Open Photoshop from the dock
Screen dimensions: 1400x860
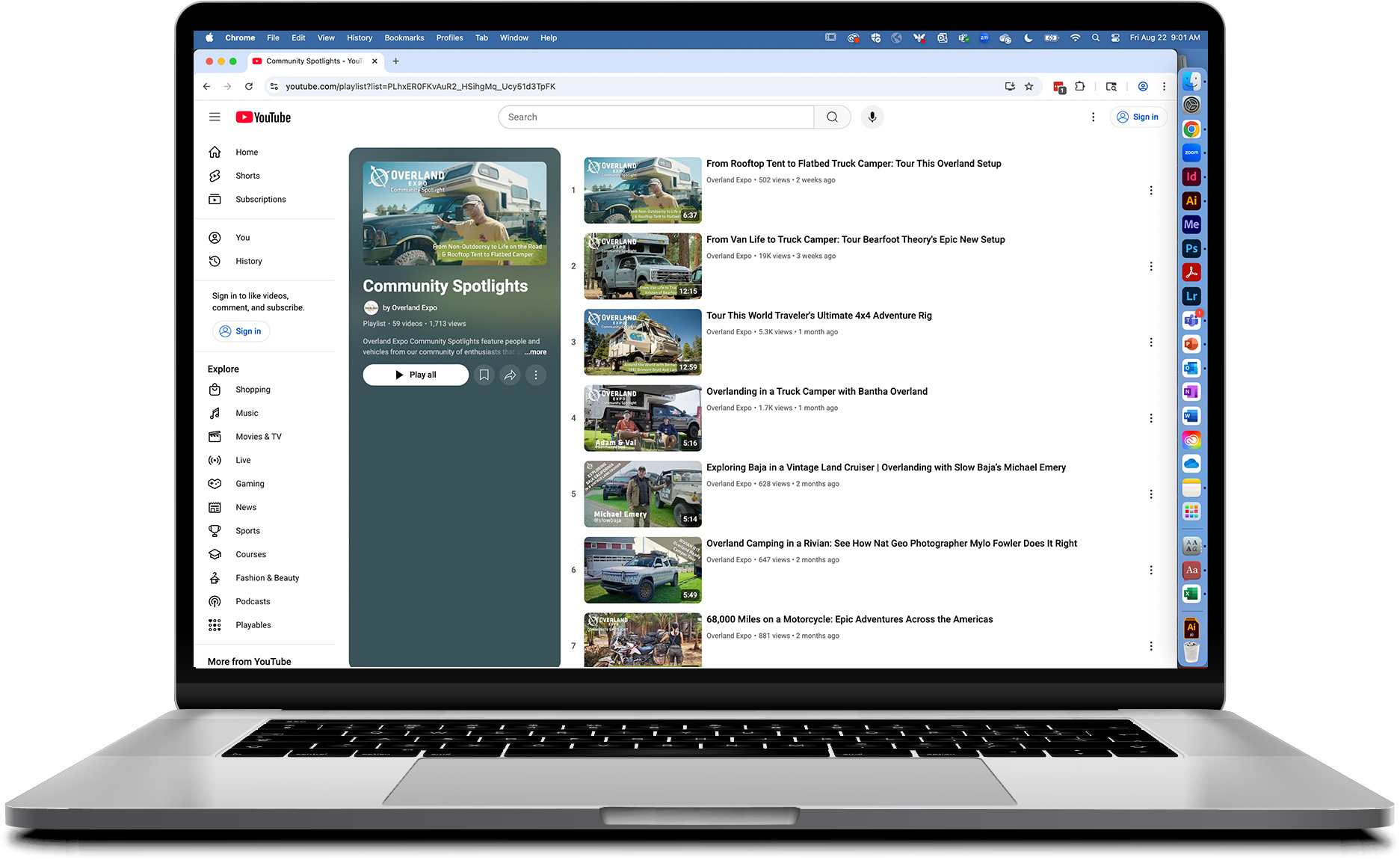(x=1191, y=248)
